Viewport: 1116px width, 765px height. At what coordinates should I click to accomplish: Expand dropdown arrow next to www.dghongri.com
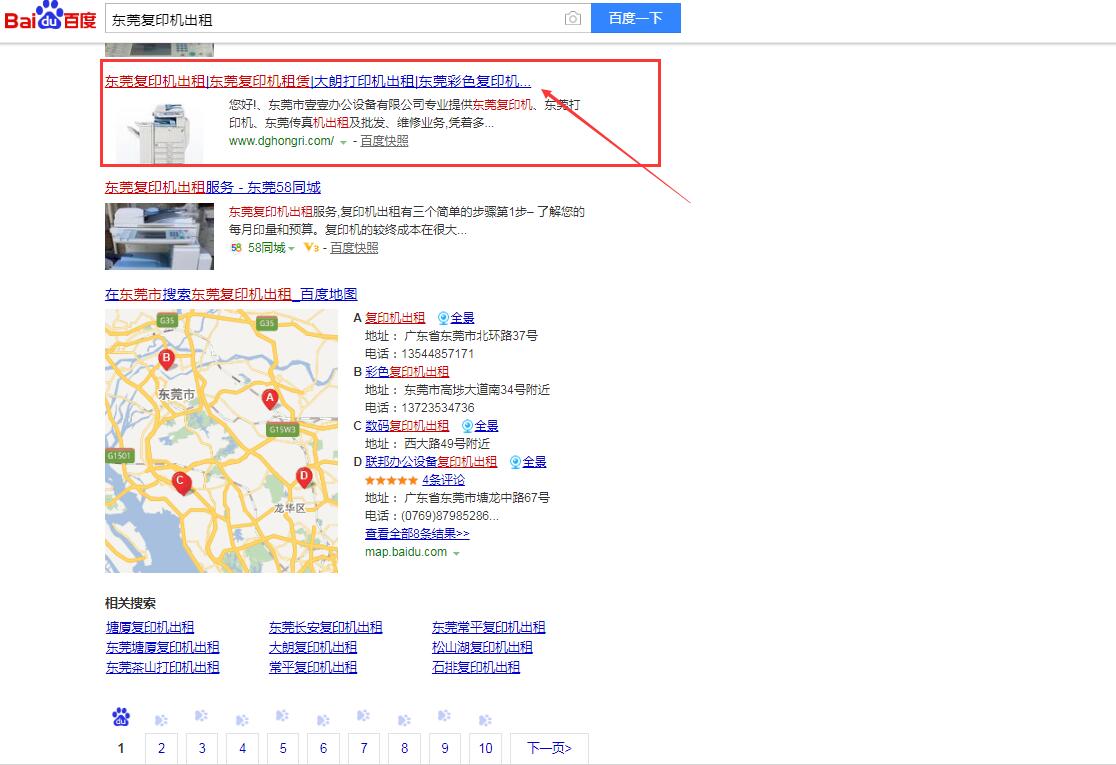coord(343,142)
